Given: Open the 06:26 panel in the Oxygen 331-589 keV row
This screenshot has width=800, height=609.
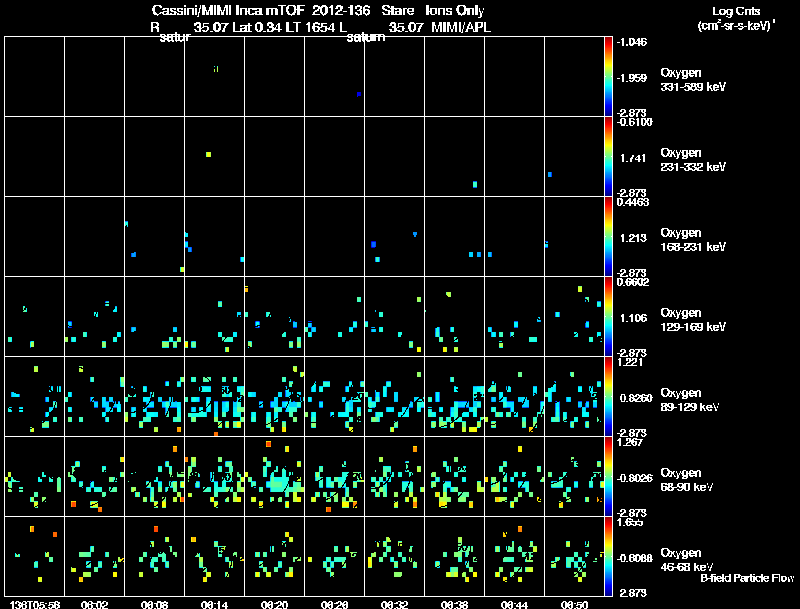Looking at the screenshot, I should tap(335, 77).
